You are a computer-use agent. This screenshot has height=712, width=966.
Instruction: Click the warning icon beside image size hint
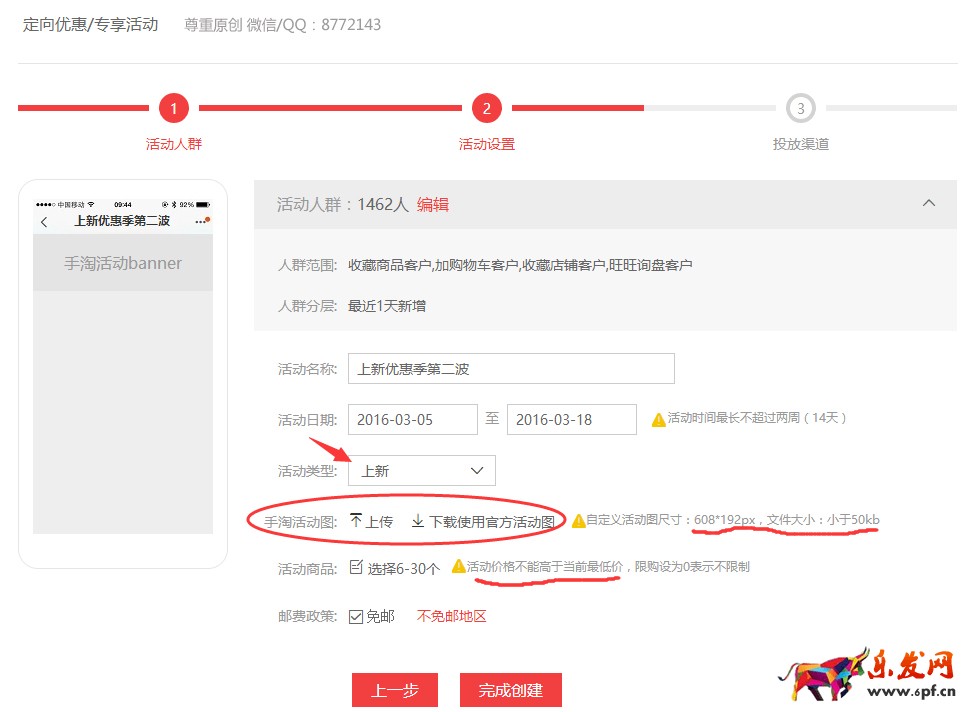(578, 521)
